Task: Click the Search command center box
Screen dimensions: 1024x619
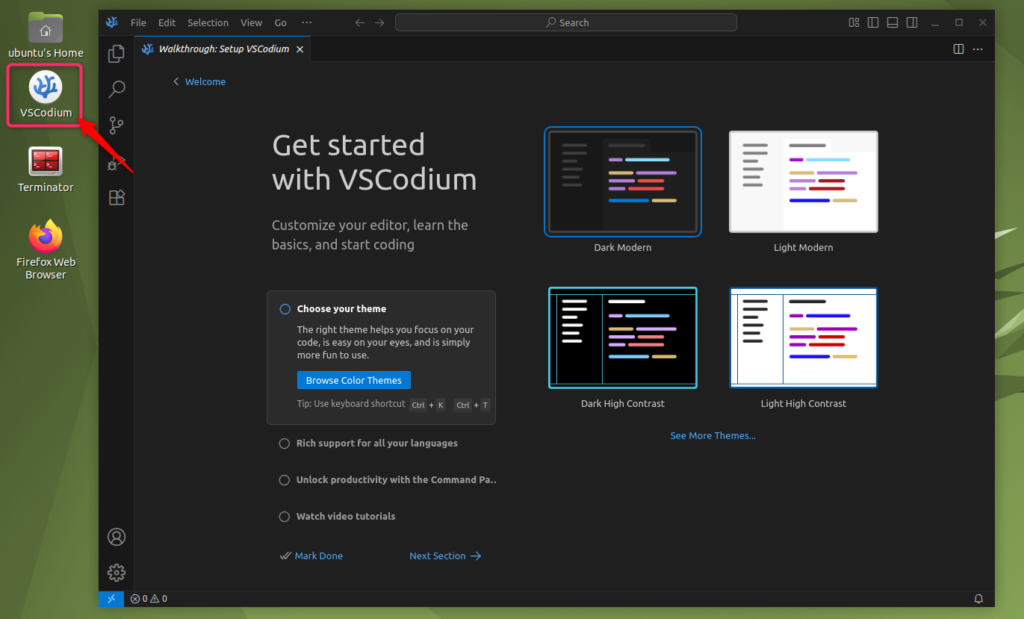Action: (x=566, y=22)
